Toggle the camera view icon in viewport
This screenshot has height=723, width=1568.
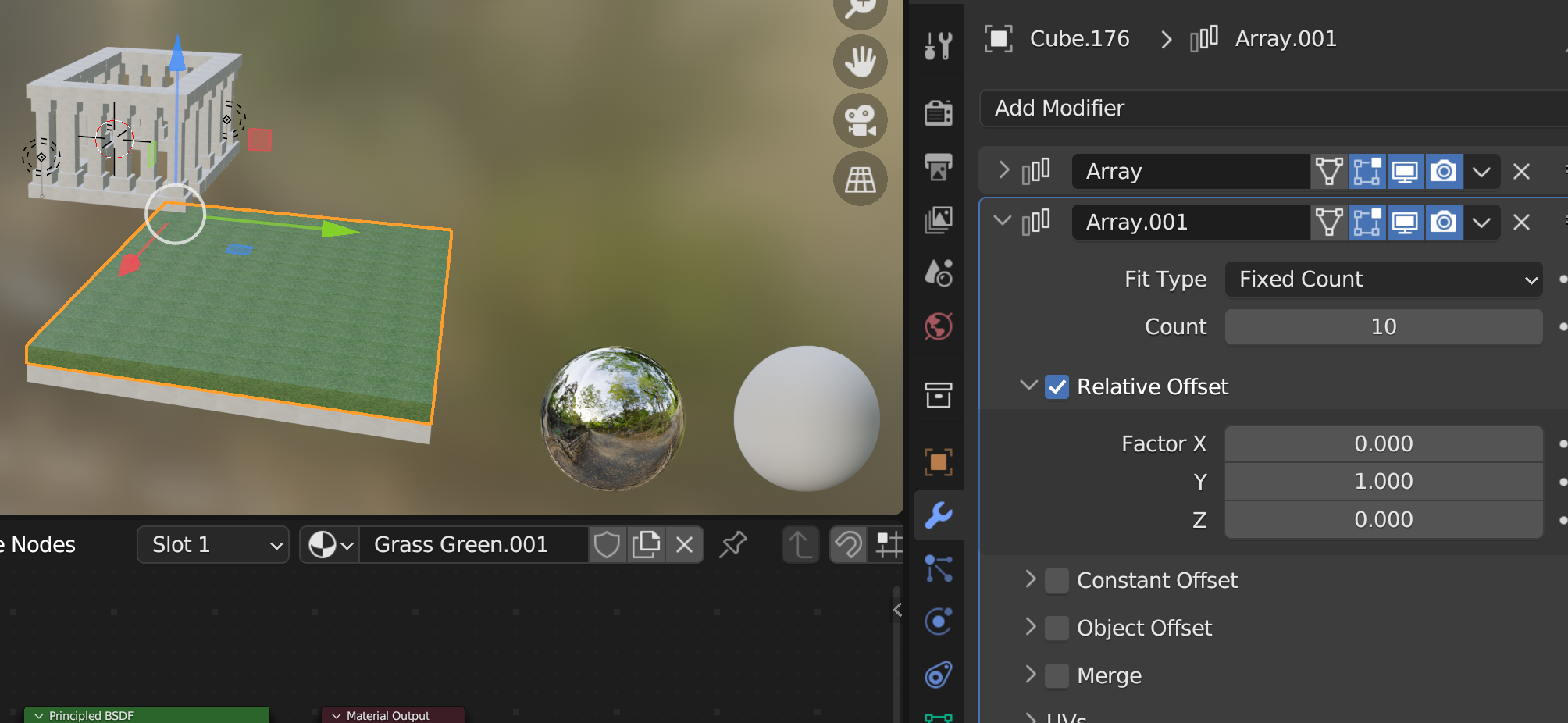[860, 121]
